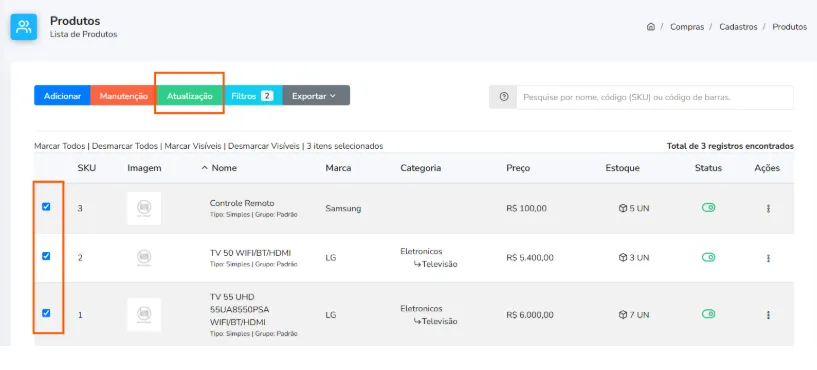This screenshot has height=370, width=817.
Task: Click LG brand in TV 55 UHD row
Action: click(x=331, y=315)
